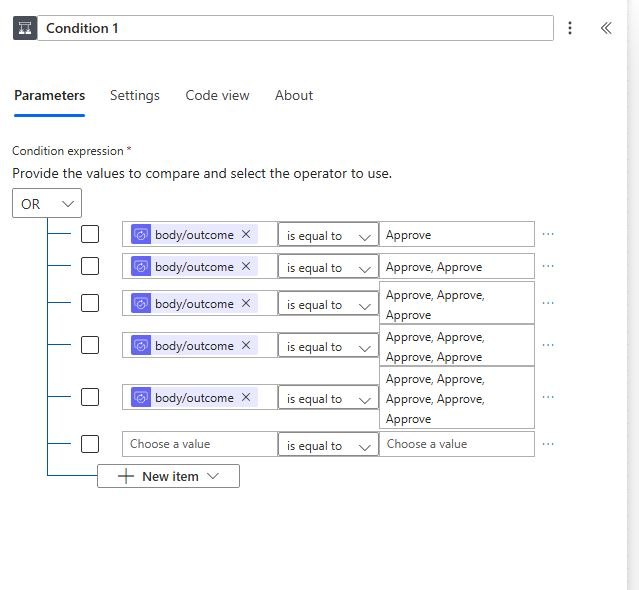This screenshot has height=590, width=639.
Task: Click approval icon in the four-Approve row token
Action: click(x=141, y=346)
